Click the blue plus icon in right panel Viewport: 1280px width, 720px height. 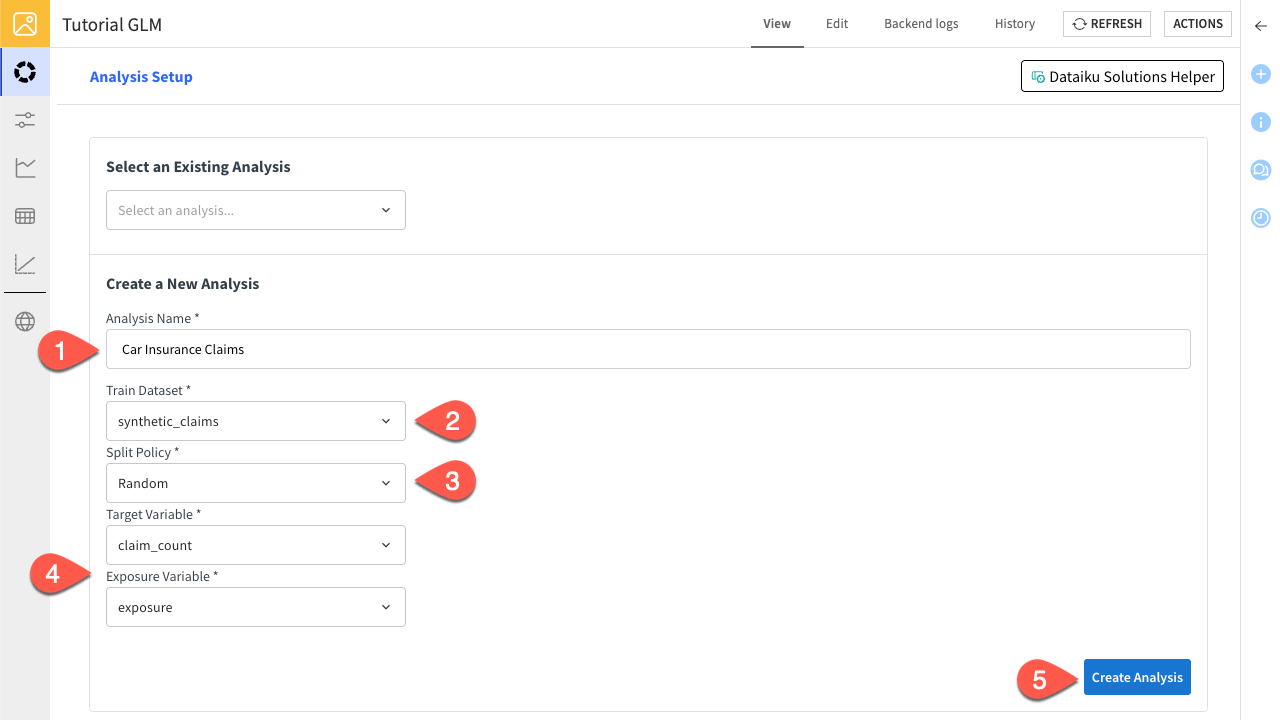coord(1261,74)
